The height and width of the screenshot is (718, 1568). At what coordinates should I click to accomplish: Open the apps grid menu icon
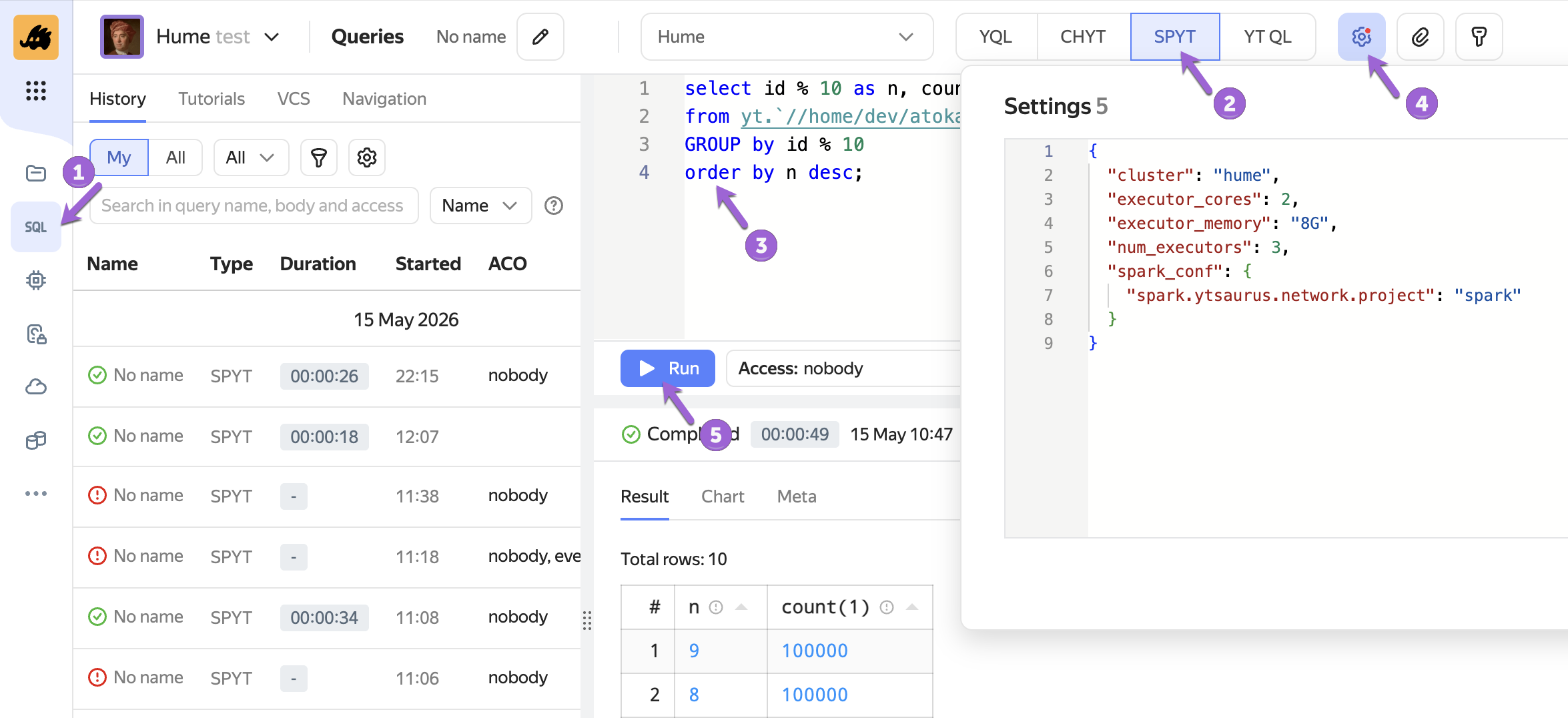pyautogui.click(x=36, y=91)
